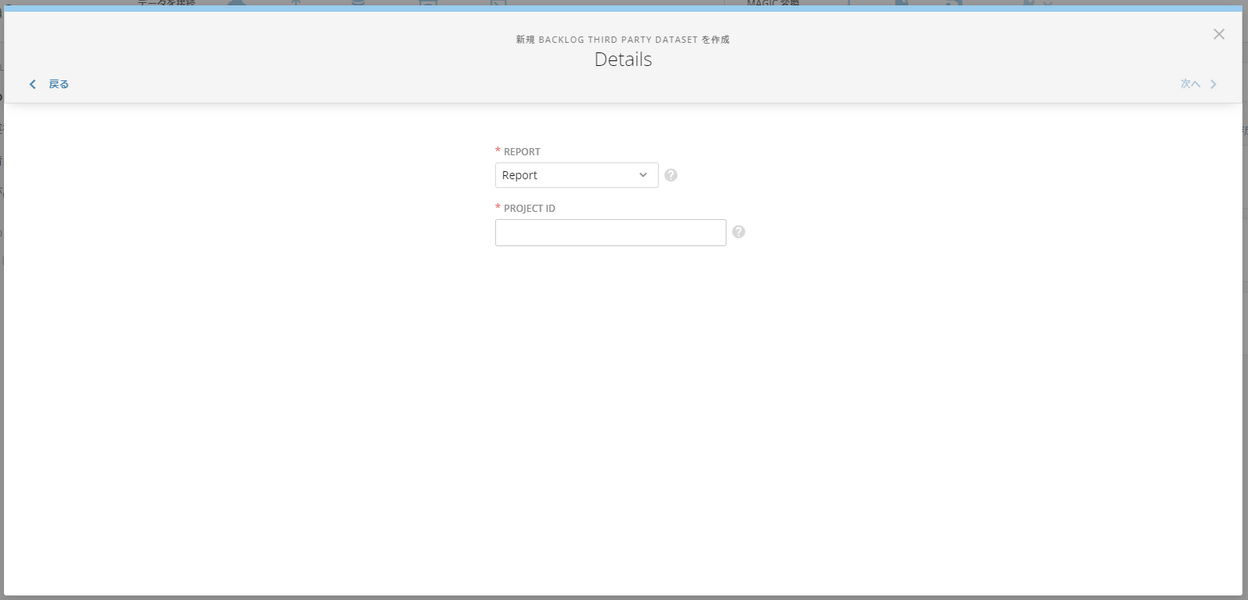This screenshot has width=1248, height=600.
Task: Open the Report dropdown
Action: 576,175
